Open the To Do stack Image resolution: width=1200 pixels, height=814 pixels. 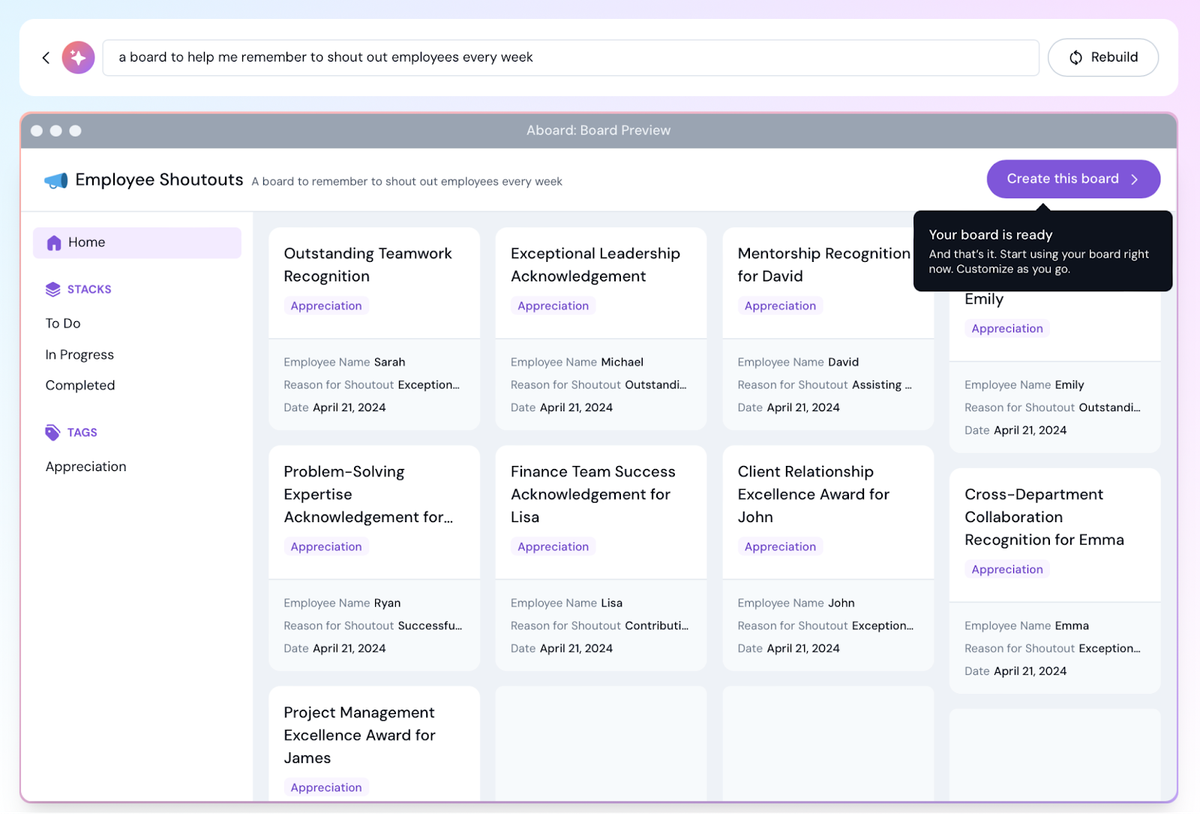63,324
